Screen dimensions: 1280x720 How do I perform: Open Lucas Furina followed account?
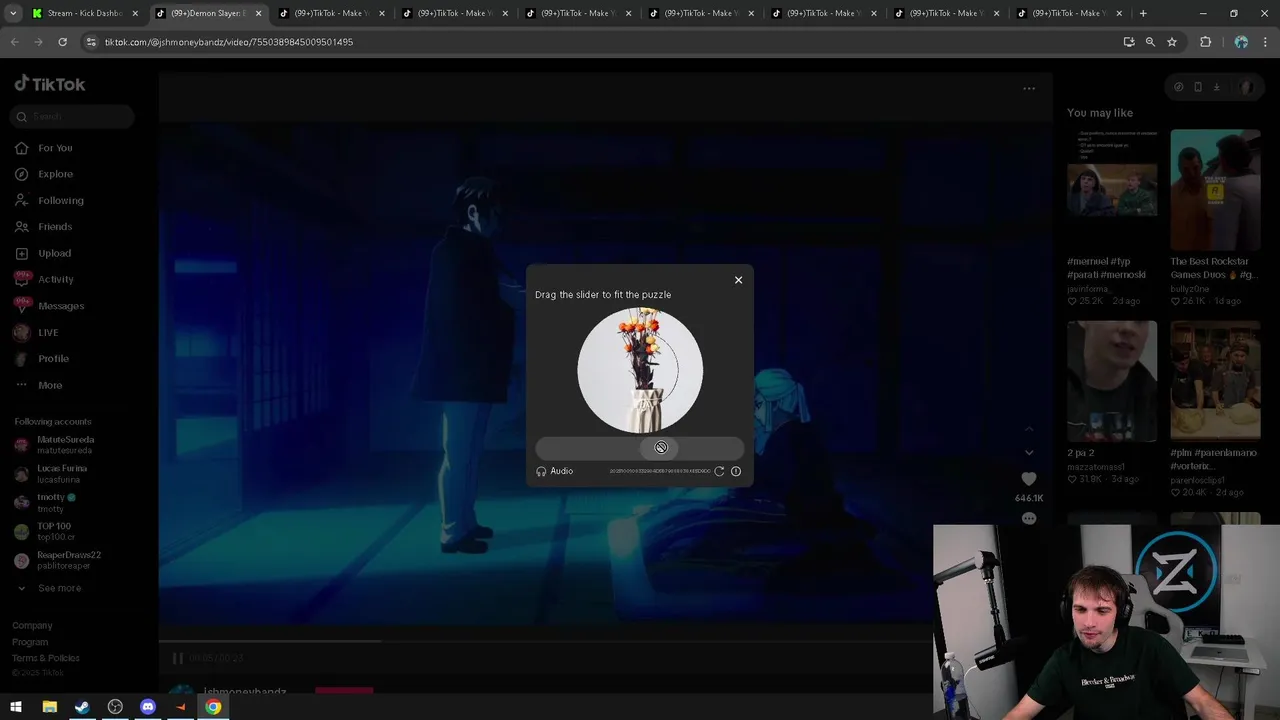point(62,473)
